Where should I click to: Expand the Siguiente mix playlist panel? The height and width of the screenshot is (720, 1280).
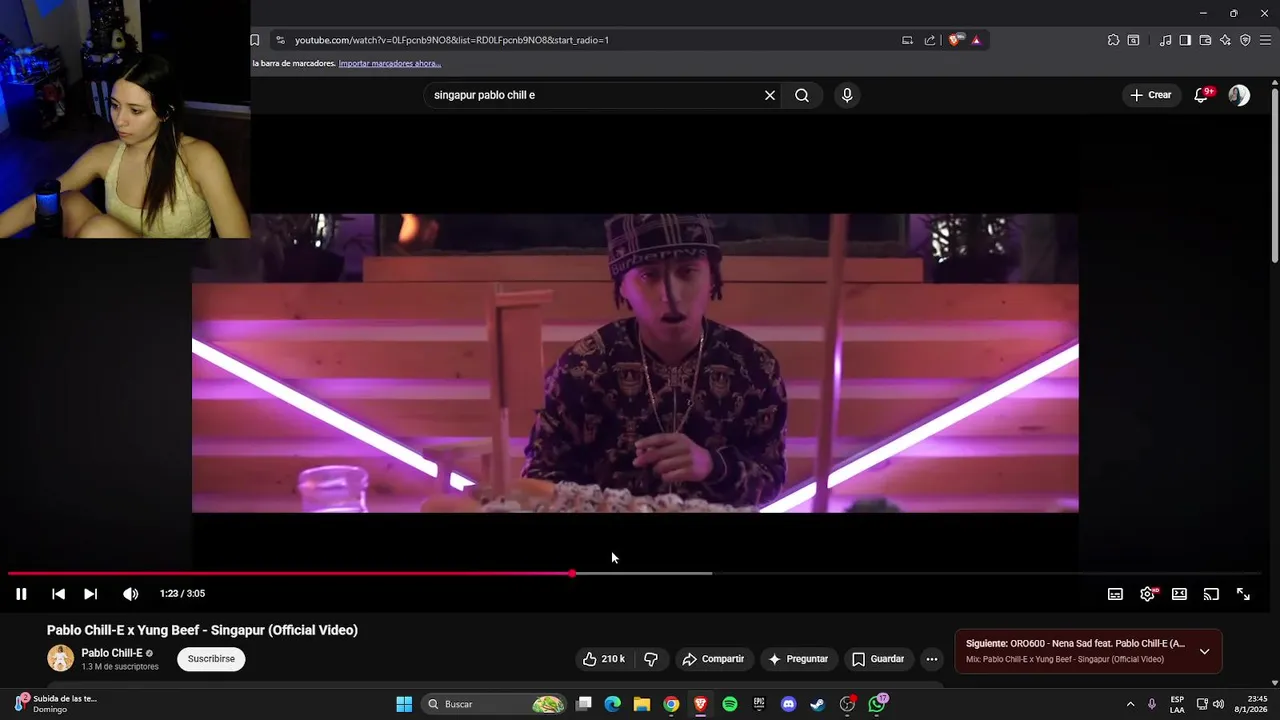tap(1204, 652)
